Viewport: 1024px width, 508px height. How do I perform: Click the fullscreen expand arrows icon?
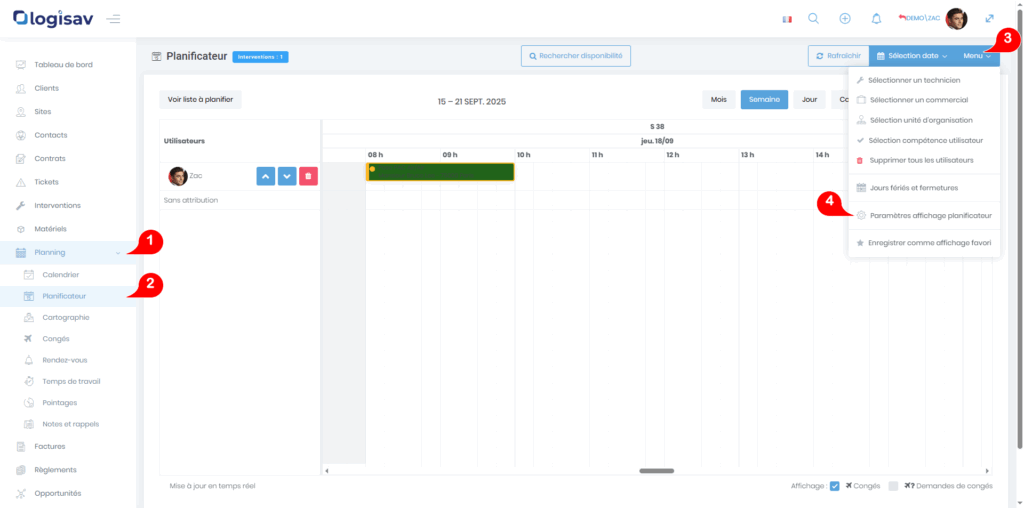coord(989,18)
